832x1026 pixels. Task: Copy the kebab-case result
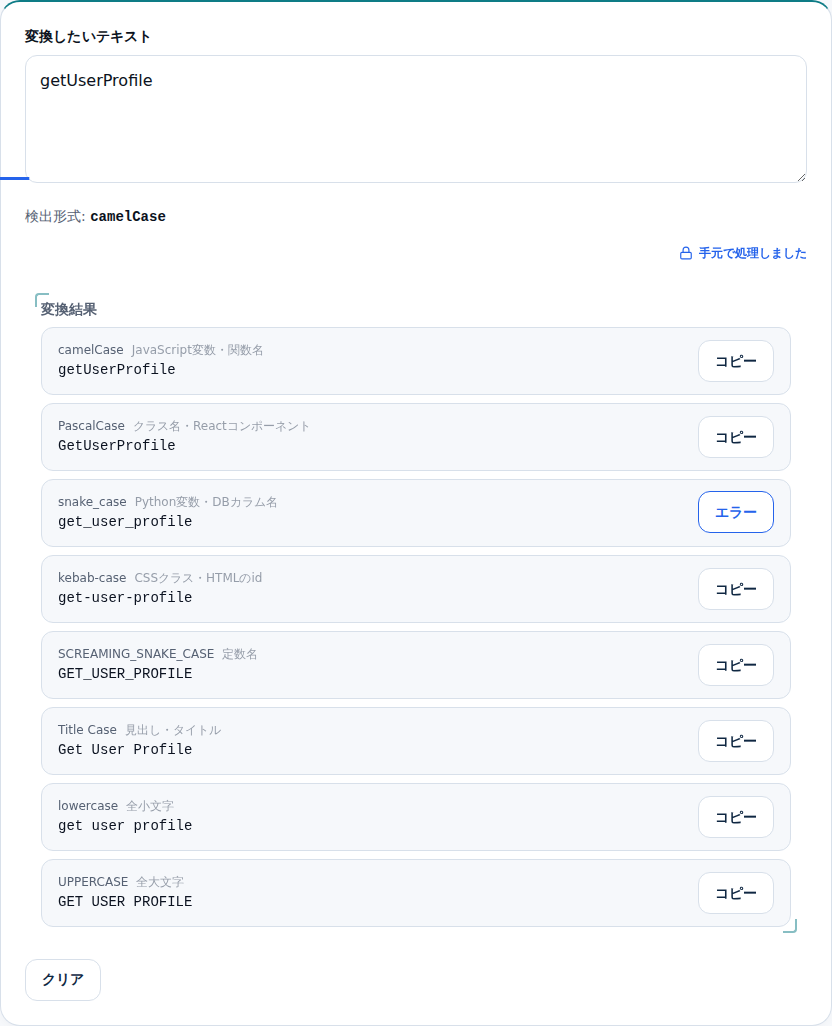[x=736, y=589]
